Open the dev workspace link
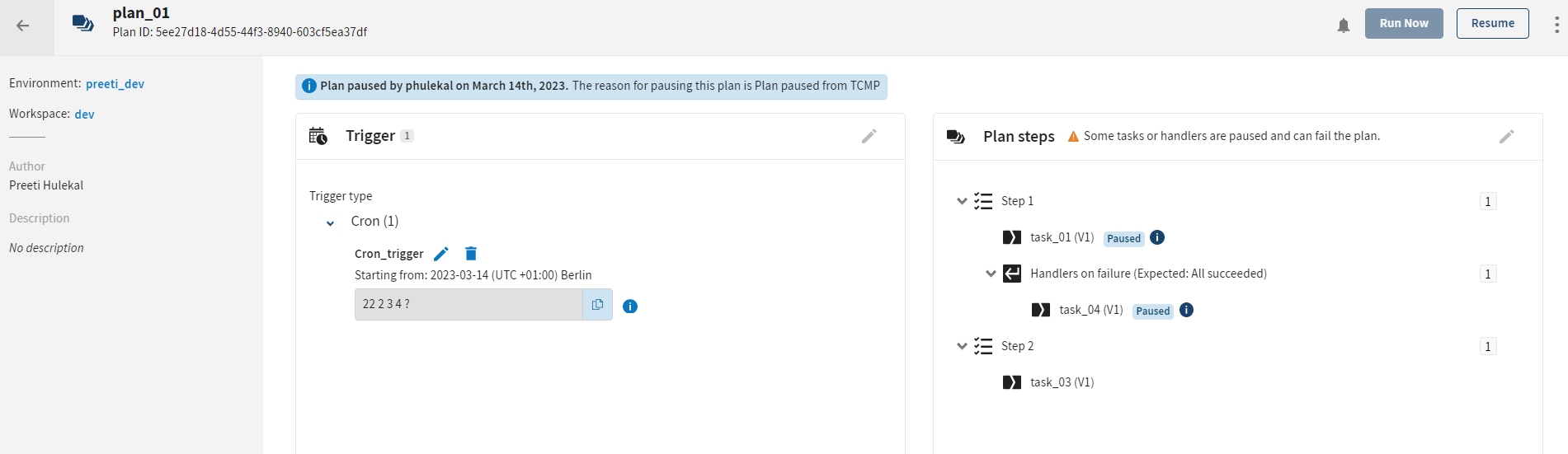This screenshot has width=1568, height=454. pyautogui.click(x=84, y=115)
